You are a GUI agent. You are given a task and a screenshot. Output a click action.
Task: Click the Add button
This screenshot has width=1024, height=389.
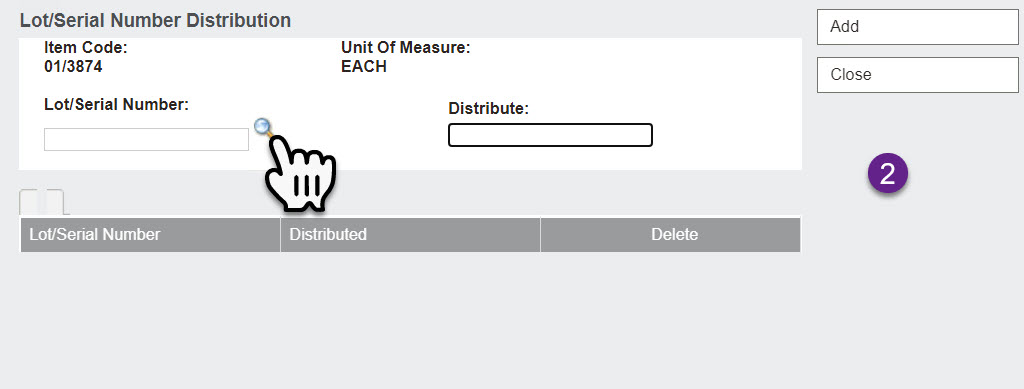click(x=918, y=27)
